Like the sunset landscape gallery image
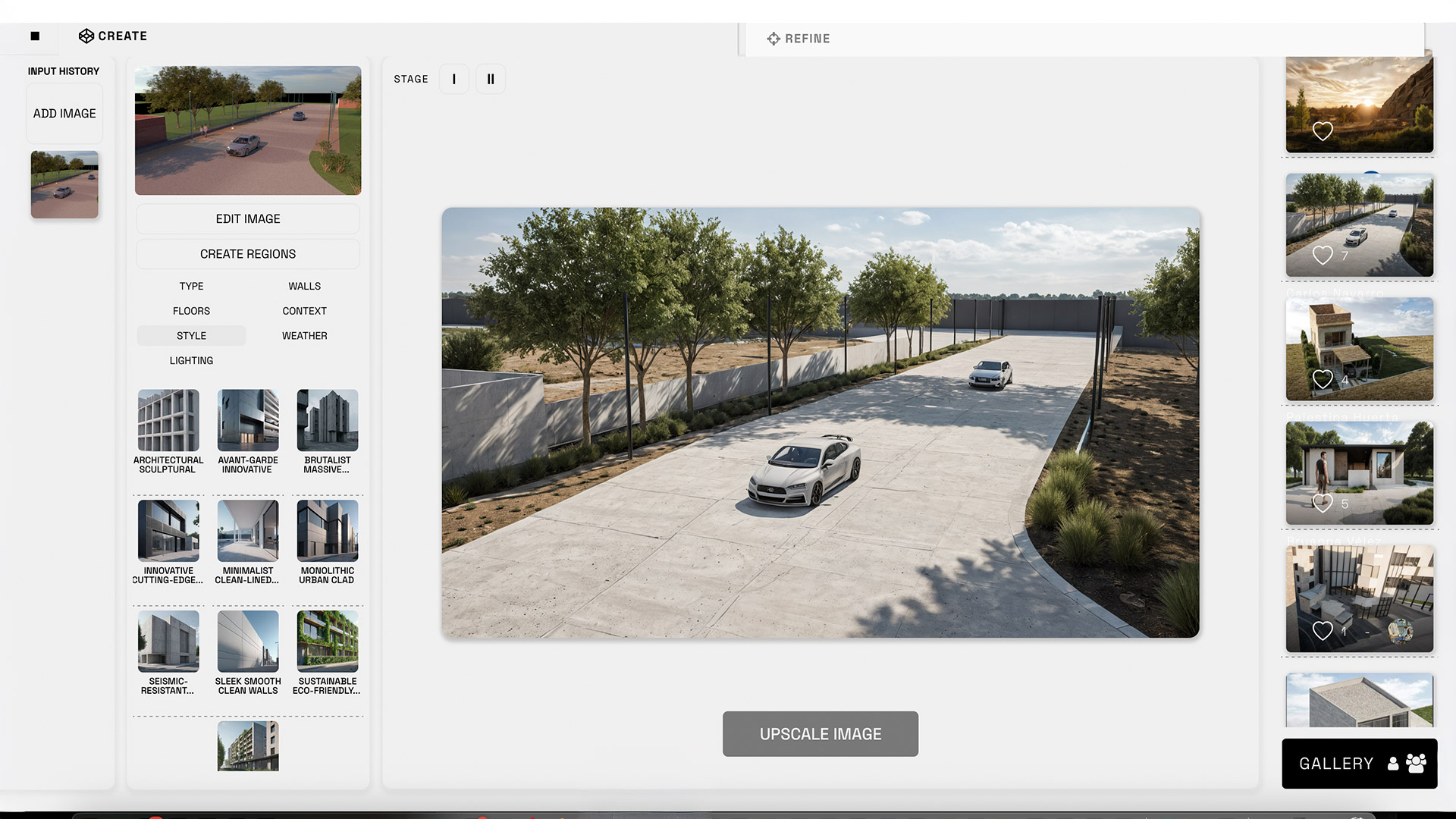 [1323, 131]
